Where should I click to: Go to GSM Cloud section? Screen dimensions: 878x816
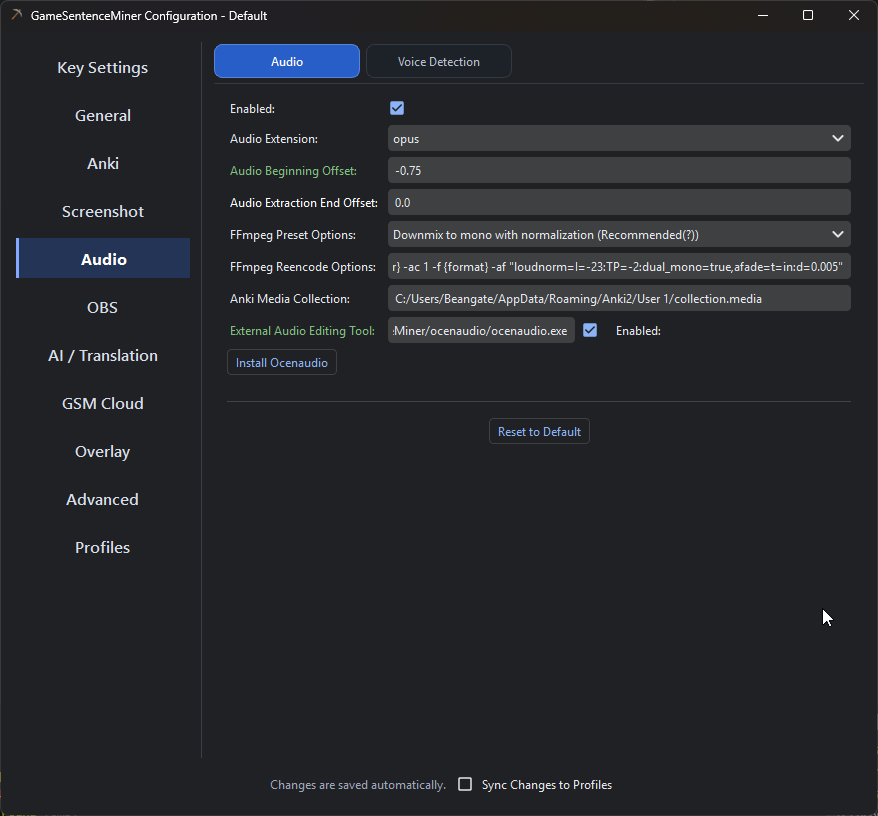pos(102,404)
